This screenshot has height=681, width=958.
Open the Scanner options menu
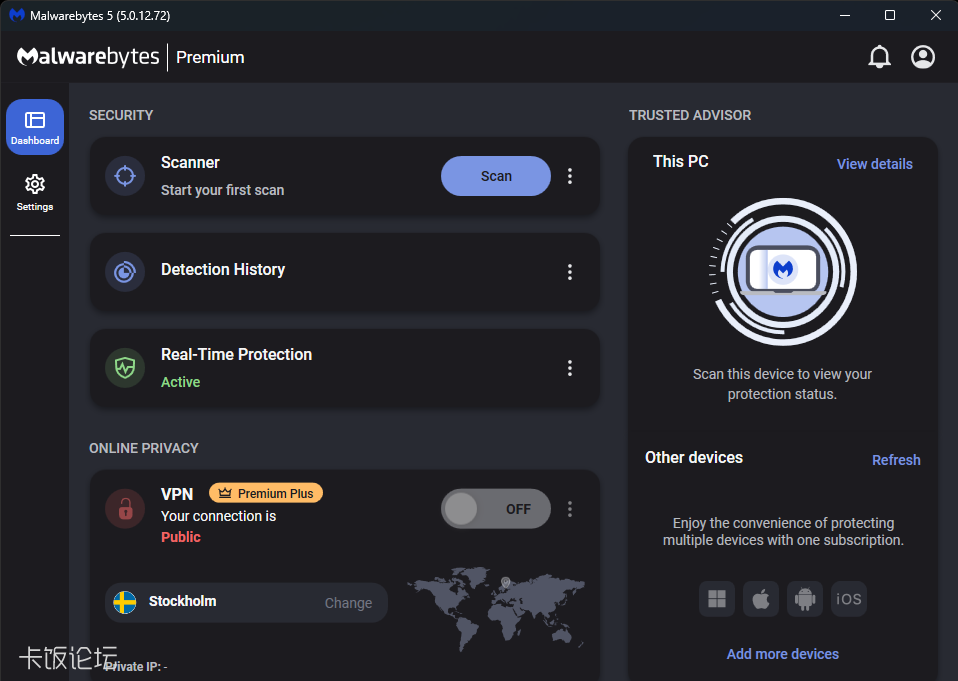(570, 175)
